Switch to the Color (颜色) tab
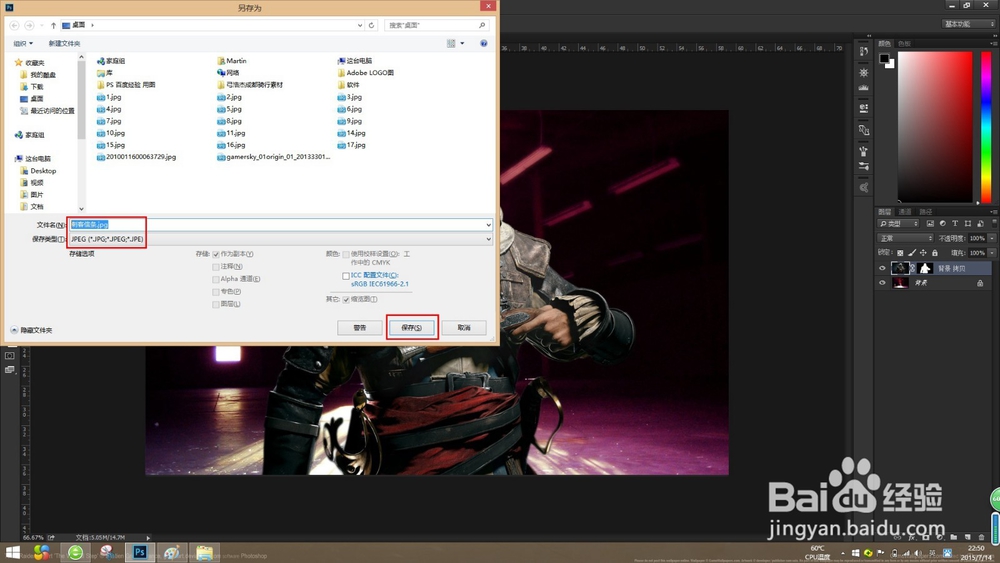 pyautogui.click(x=885, y=43)
